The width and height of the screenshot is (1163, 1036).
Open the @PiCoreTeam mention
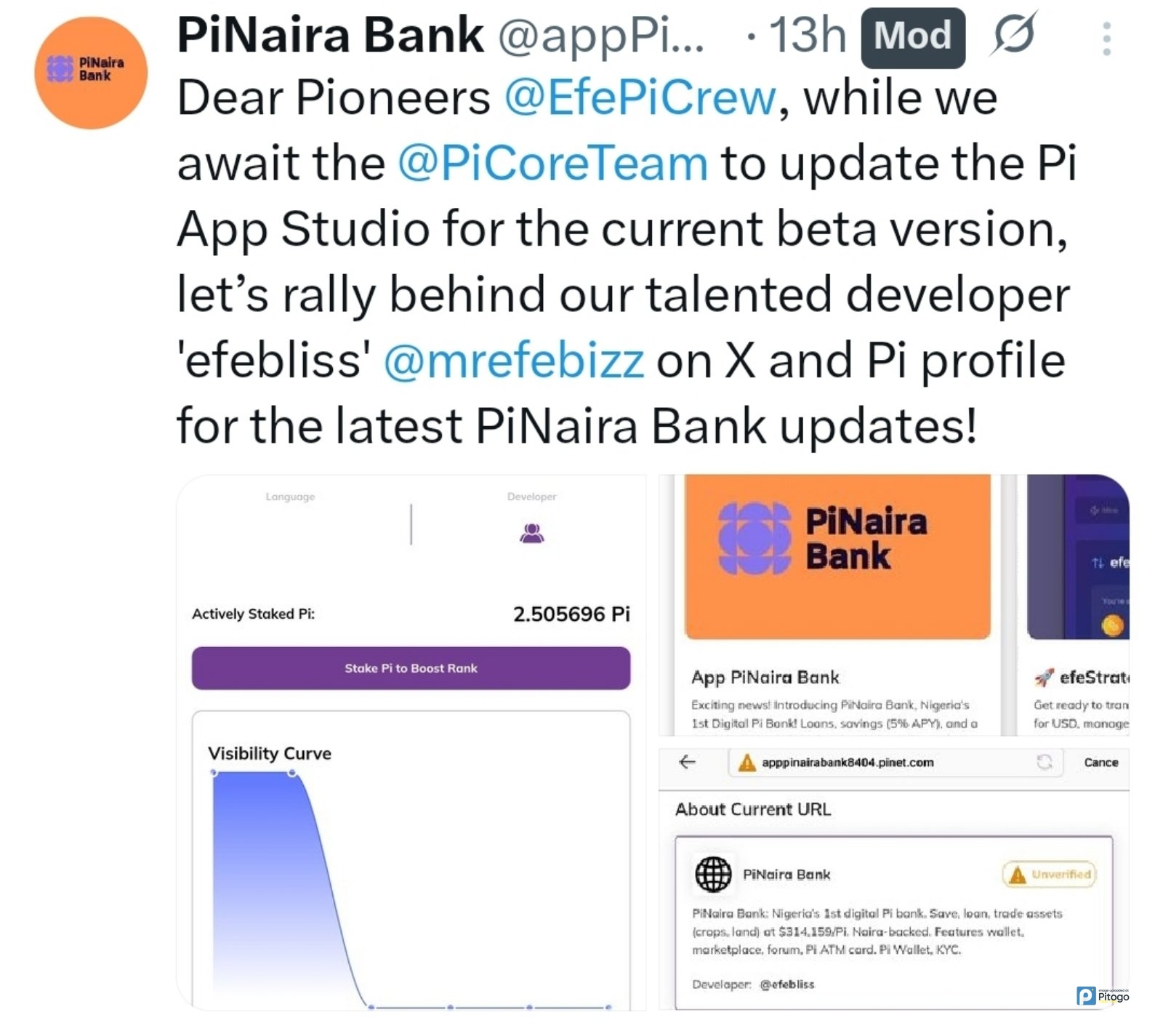click(x=552, y=163)
